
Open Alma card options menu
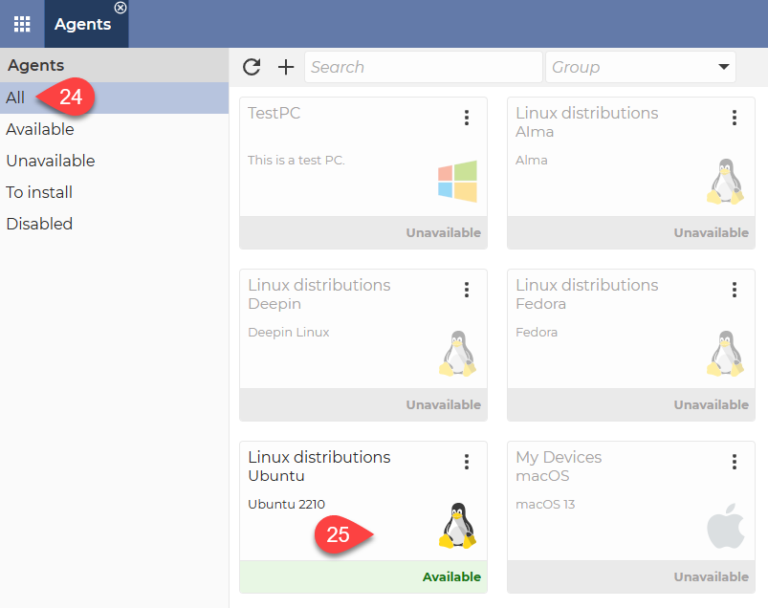point(734,118)
